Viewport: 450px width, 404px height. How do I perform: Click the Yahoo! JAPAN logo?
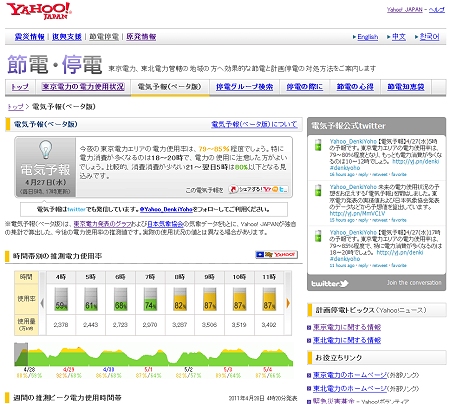pos(39,11)
